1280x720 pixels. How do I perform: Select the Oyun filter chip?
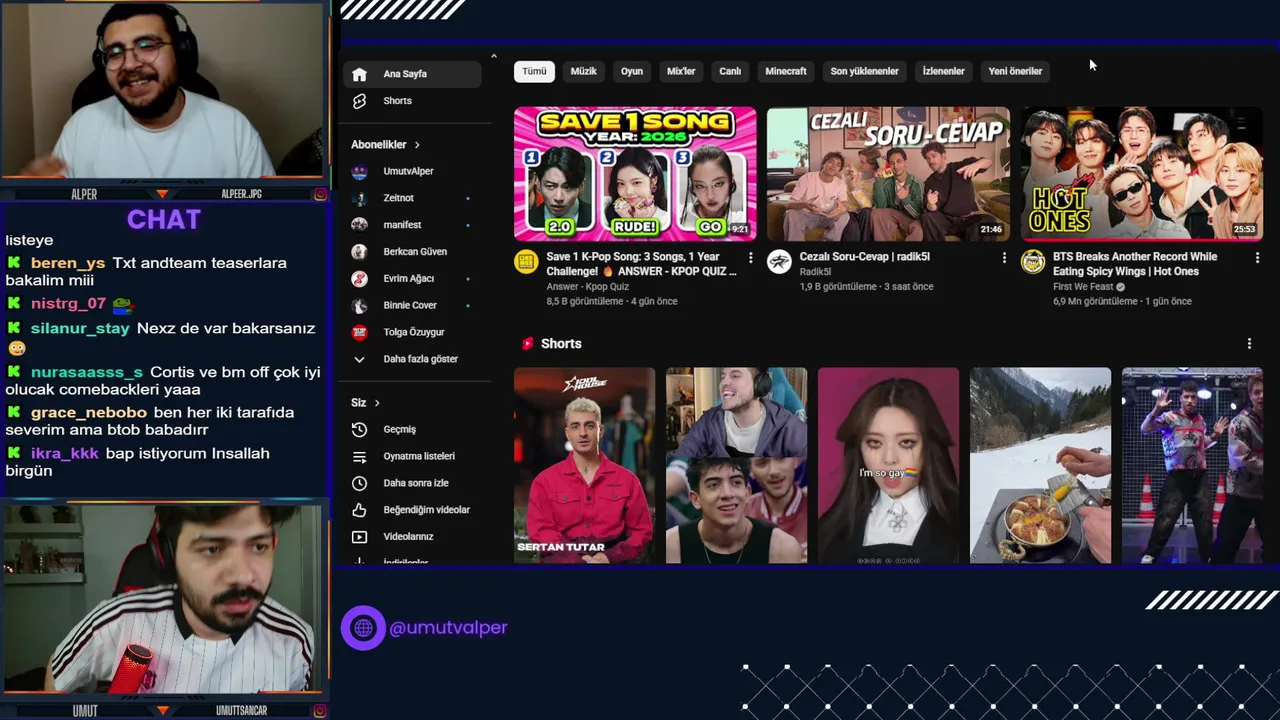coord(632,71)
